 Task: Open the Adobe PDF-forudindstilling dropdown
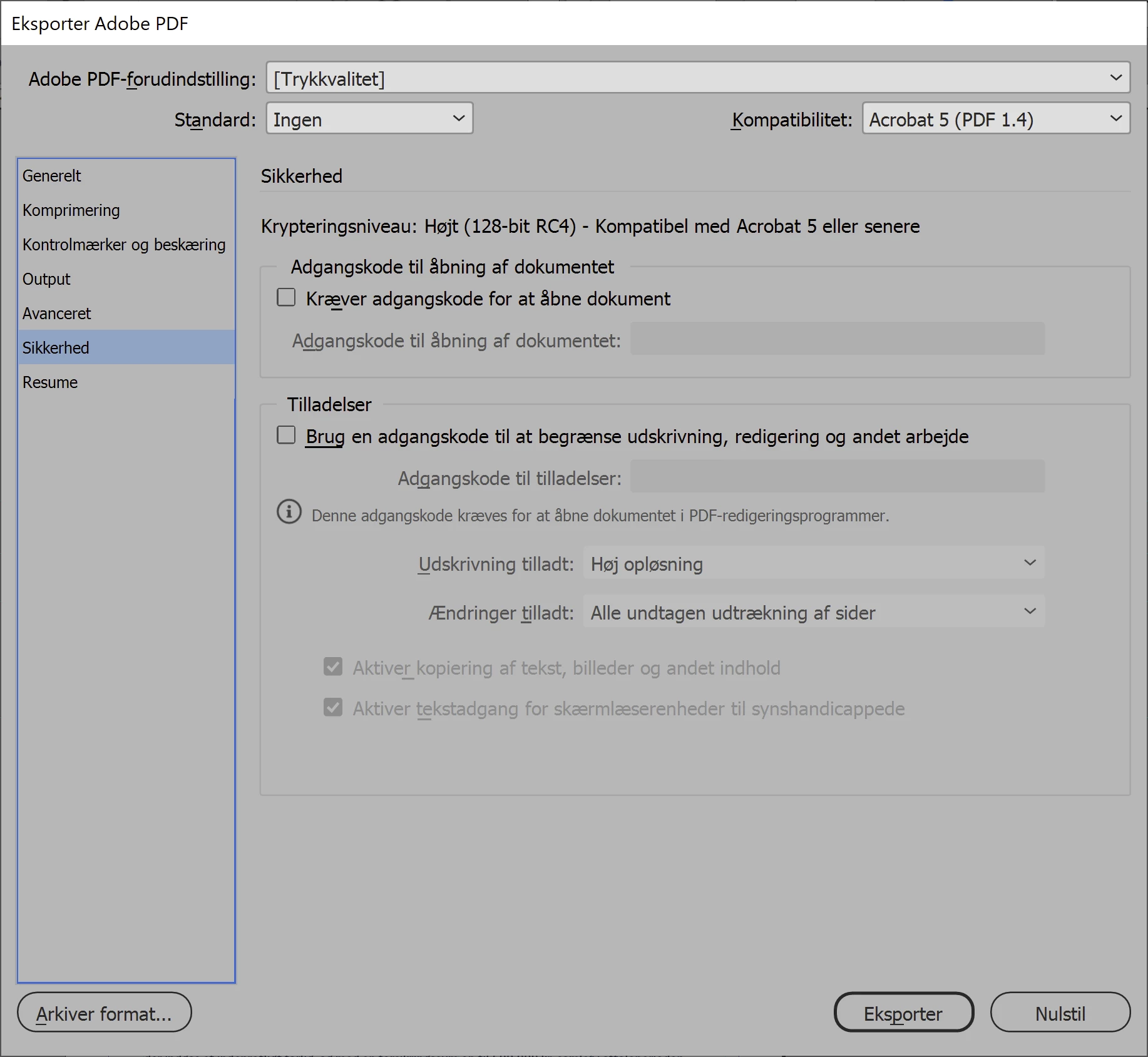pos(698,78)
